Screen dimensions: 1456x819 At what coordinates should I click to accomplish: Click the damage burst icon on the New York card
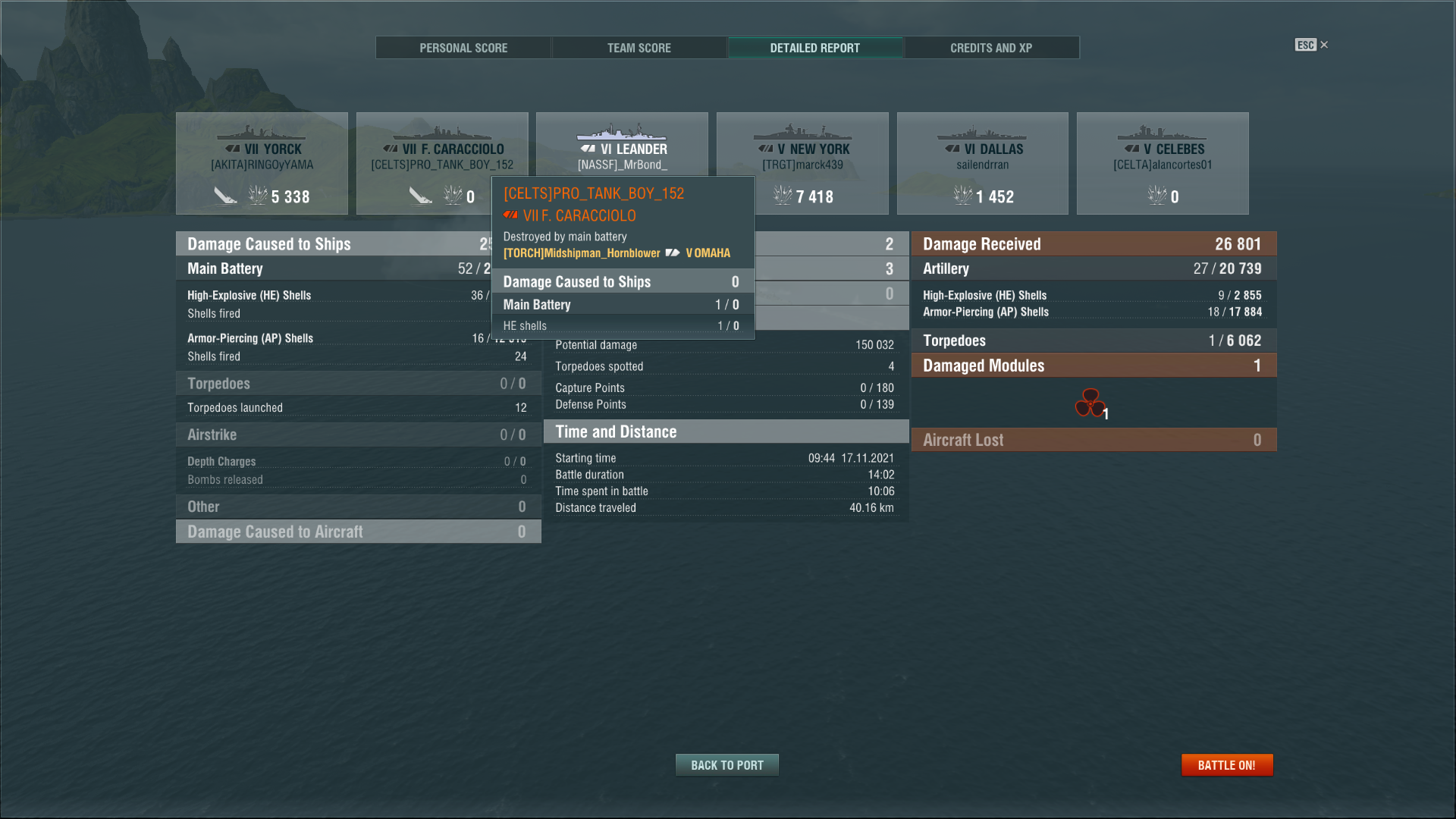783,196
